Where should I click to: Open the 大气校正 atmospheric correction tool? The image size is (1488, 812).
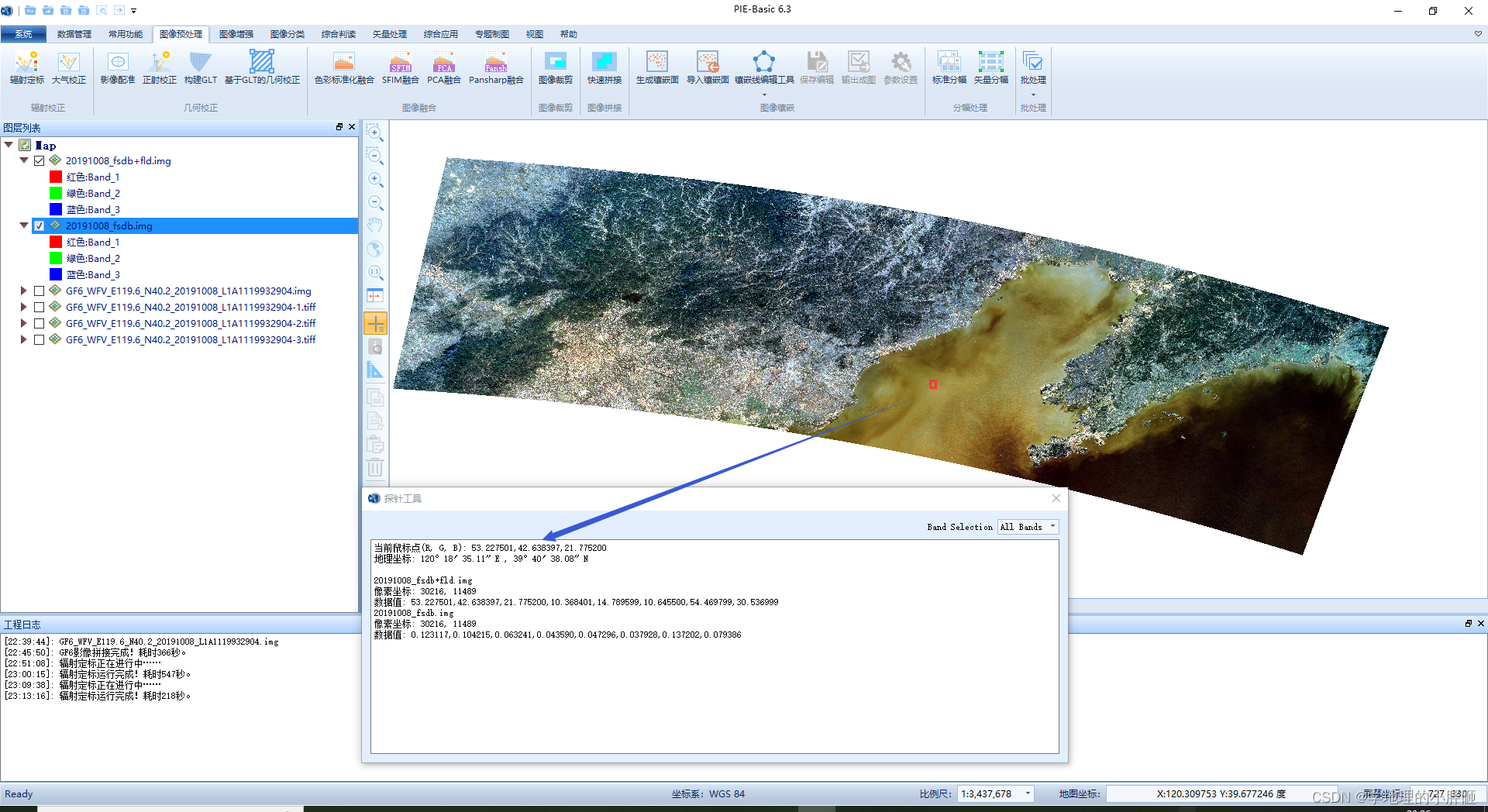69,67
